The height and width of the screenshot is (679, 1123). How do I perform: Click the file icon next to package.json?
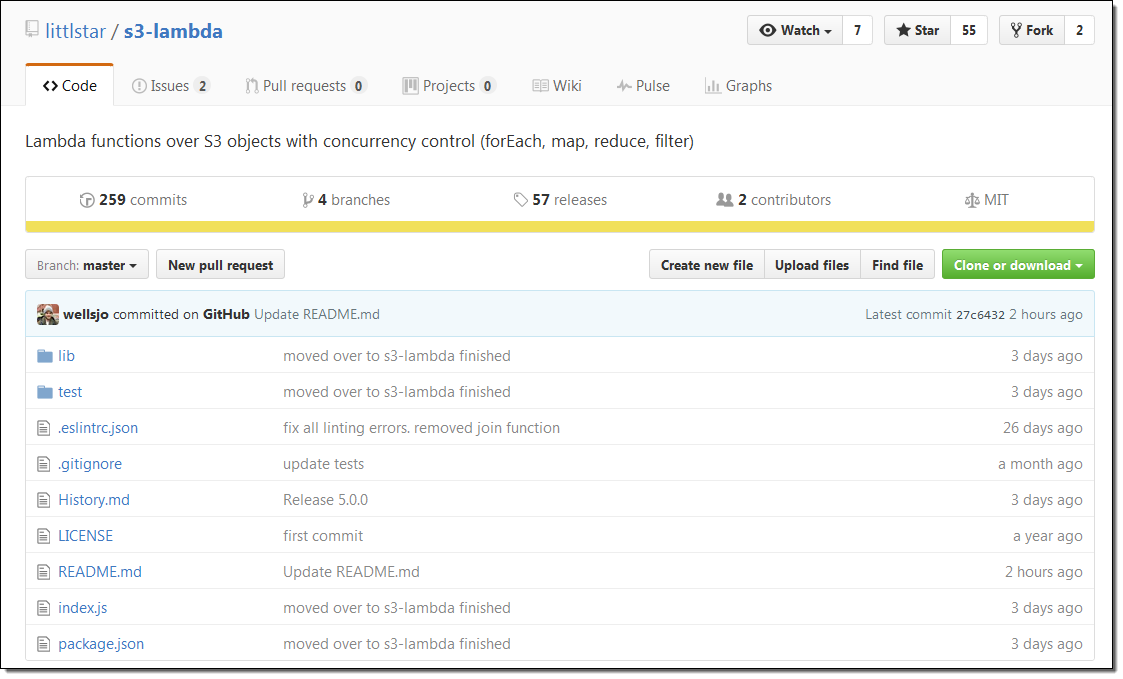click(44, 644)
